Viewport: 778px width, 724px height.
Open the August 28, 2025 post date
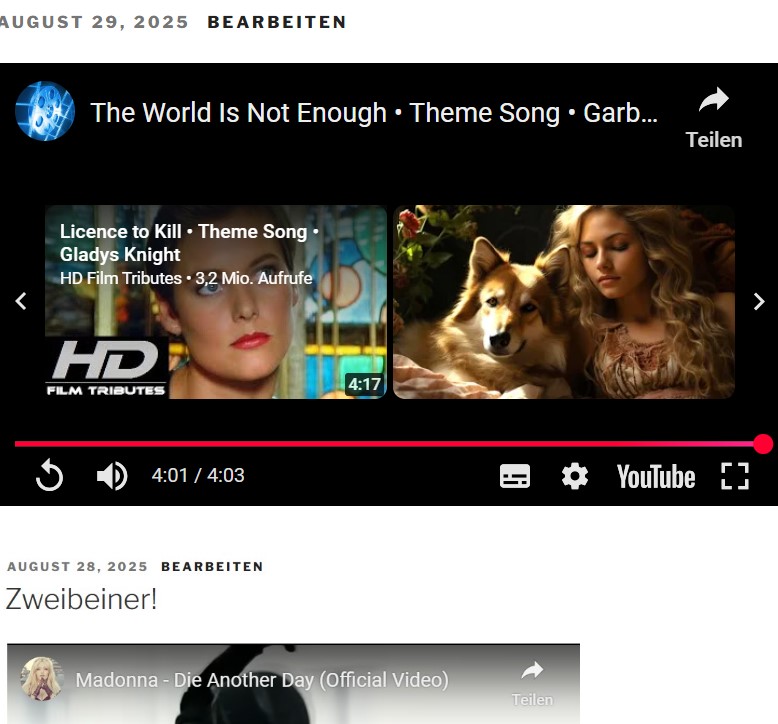77,567
